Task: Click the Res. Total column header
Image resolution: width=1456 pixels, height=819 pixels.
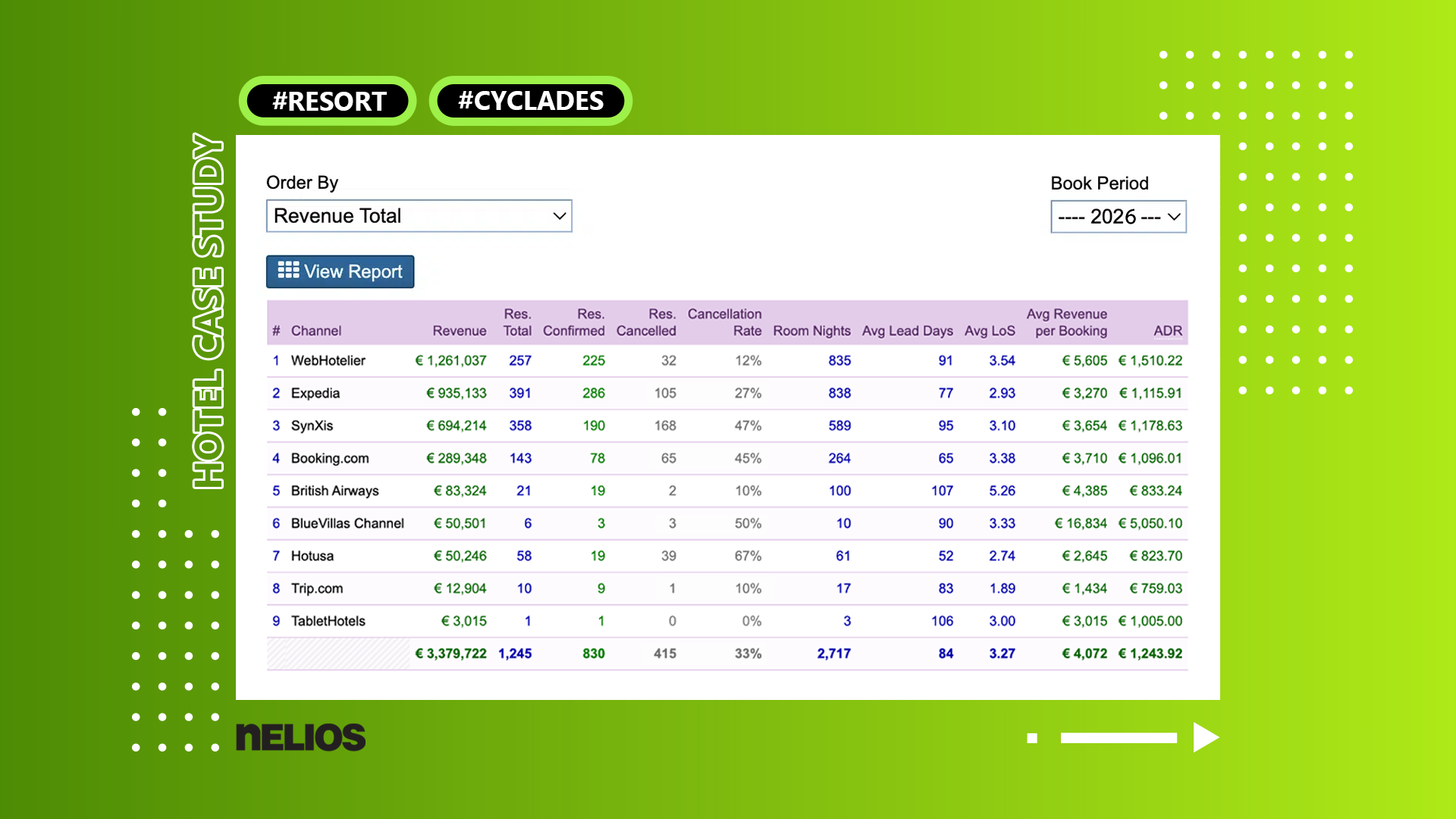Action: click(x=517, y=322)
